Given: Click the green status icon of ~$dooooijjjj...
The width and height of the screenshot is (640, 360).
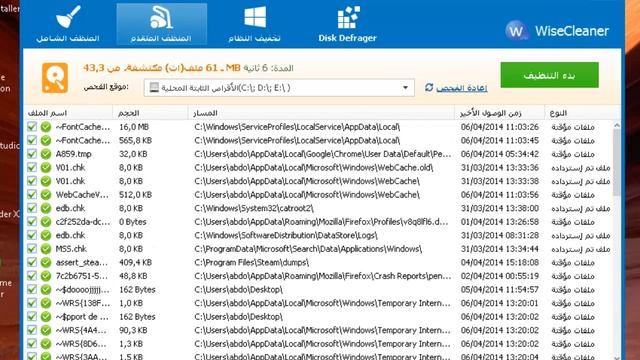Looking at the screenshot, I should (x=46, y=289).
